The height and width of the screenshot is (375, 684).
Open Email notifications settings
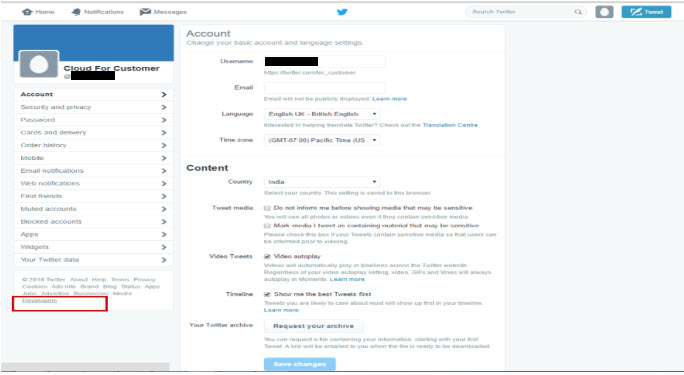(93, 170)
